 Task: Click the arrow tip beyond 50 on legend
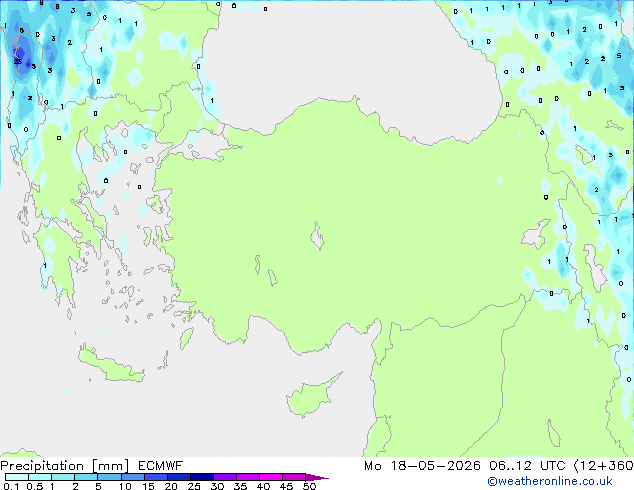[317, 477]
